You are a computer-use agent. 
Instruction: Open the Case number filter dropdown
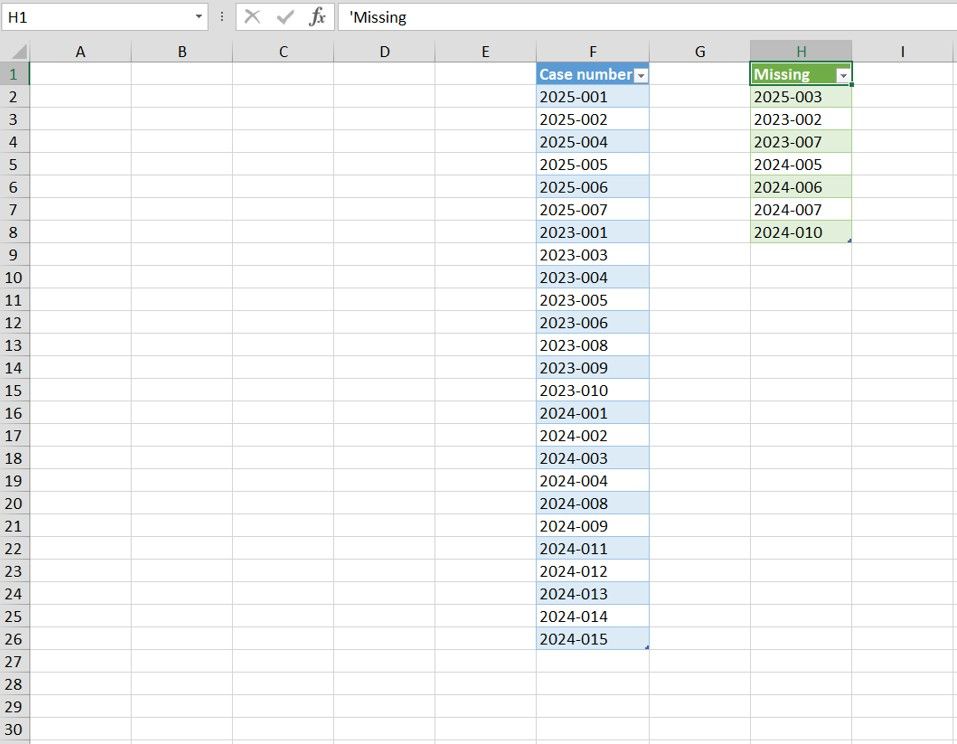641,76
